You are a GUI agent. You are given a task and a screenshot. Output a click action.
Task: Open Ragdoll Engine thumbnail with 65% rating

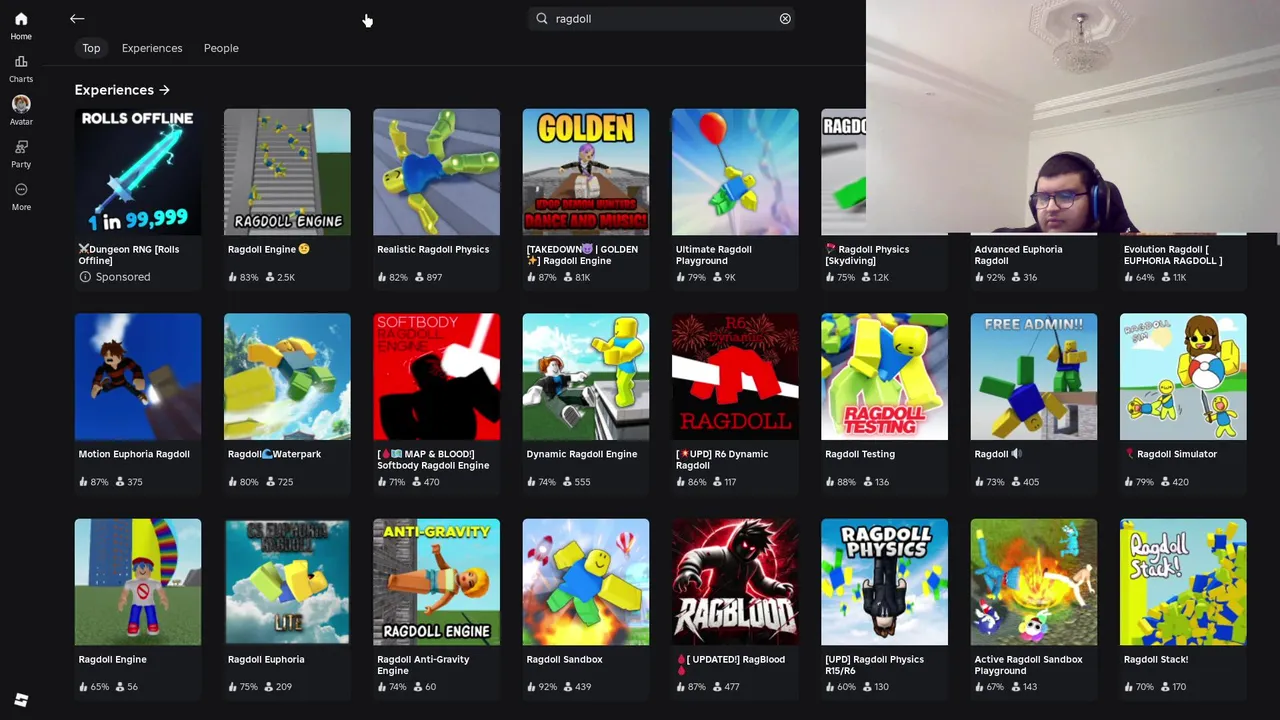click(x=138, y=582)
